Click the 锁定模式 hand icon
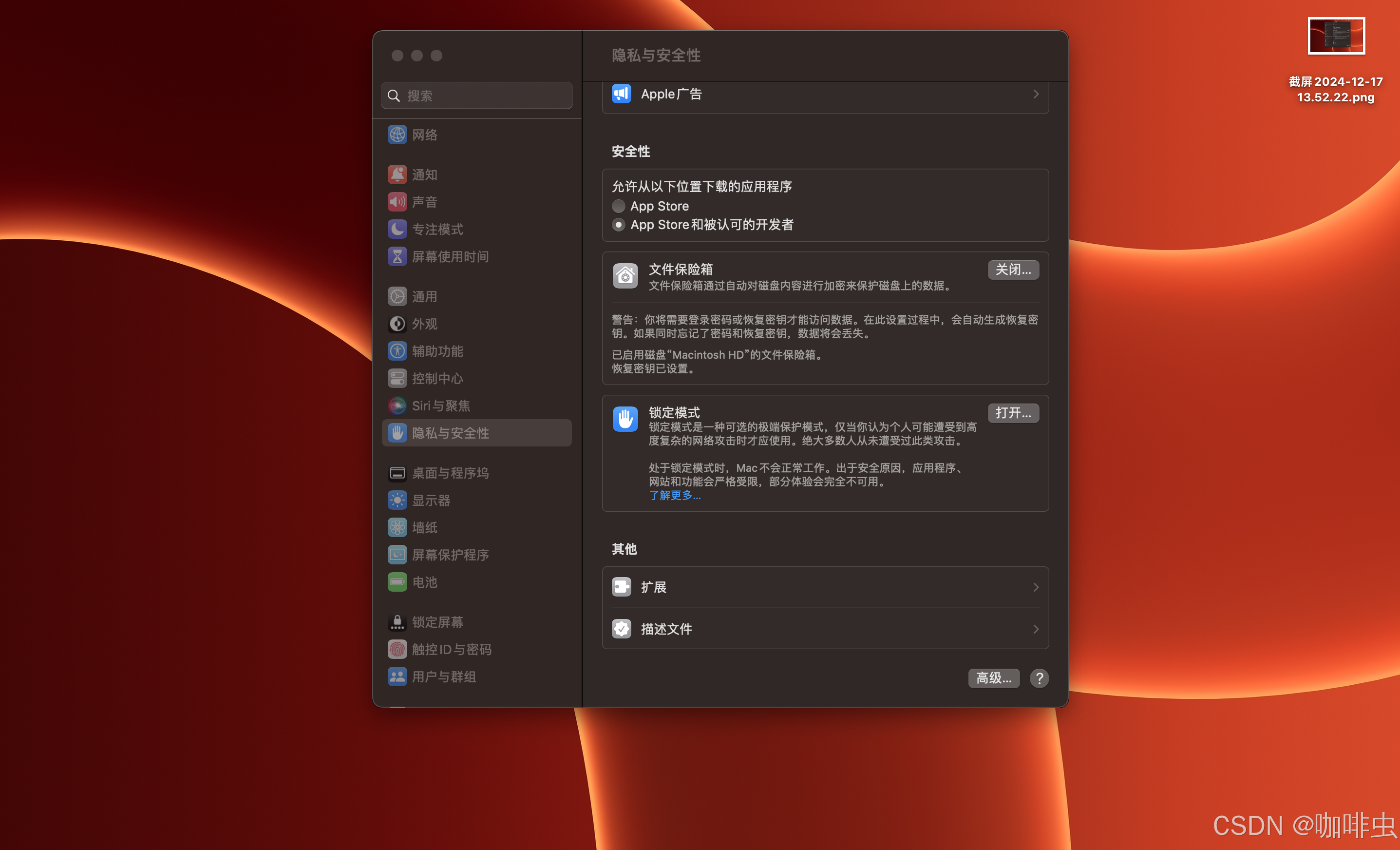Viewport: 1400px width, 850px height. pyautogui.click(x=625, y=419)
